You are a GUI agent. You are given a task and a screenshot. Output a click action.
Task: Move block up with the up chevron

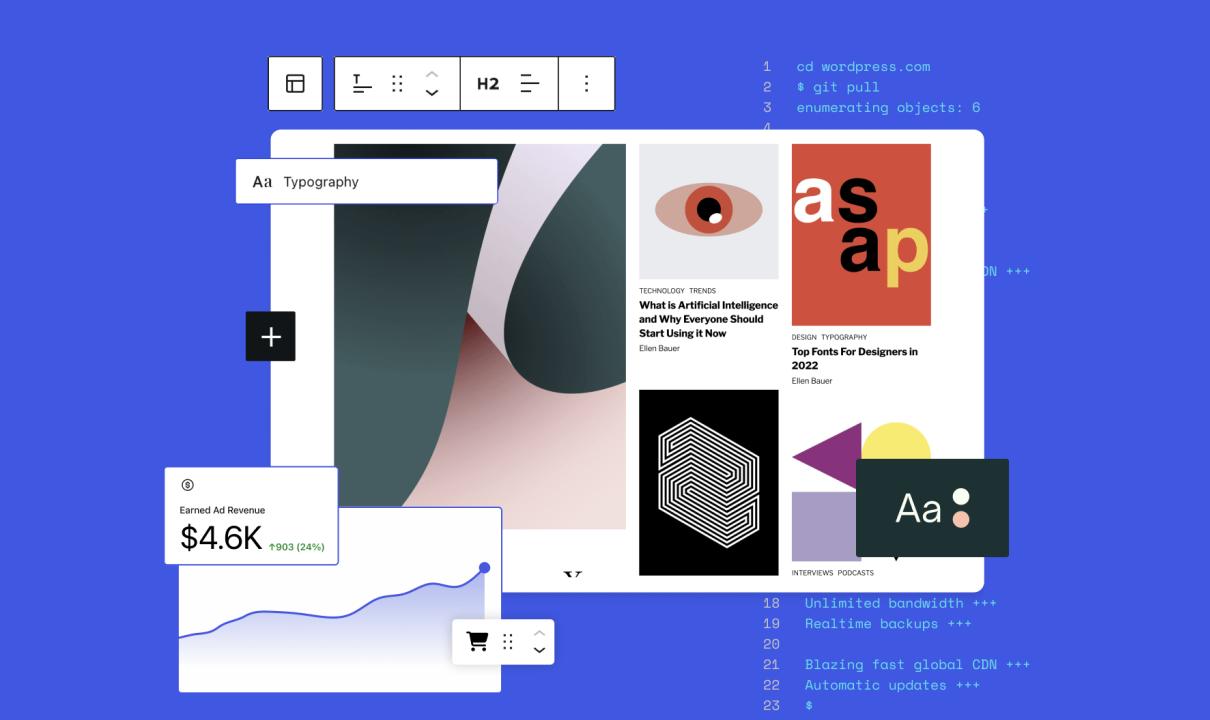(x=432, y=74)
